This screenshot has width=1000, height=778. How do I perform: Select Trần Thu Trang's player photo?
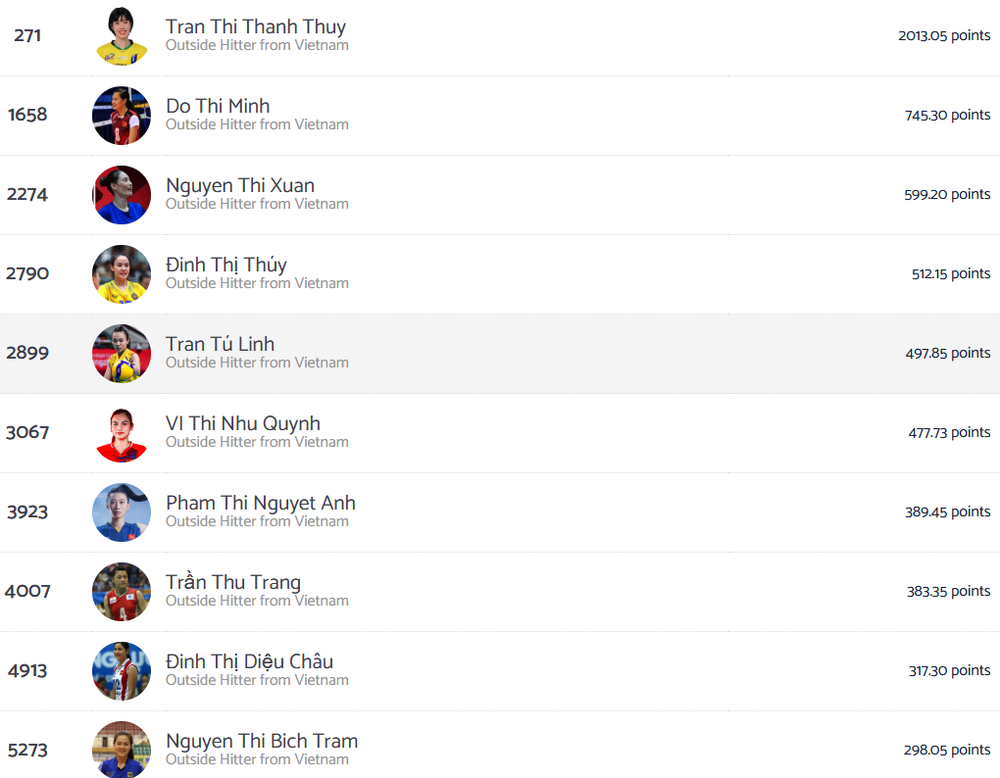click(121, 592)
